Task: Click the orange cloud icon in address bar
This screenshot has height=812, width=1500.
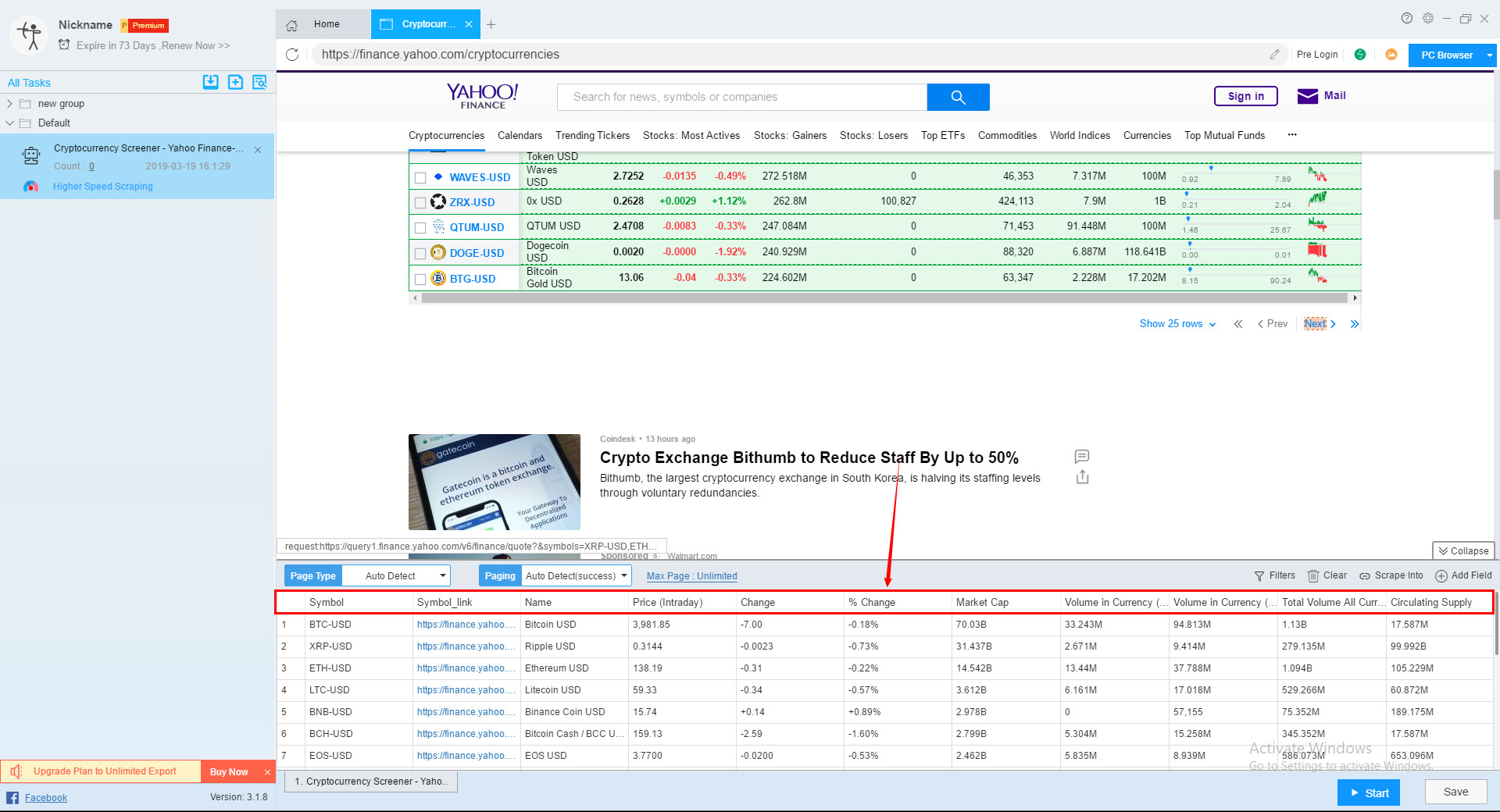Action: coord(1391,55)
